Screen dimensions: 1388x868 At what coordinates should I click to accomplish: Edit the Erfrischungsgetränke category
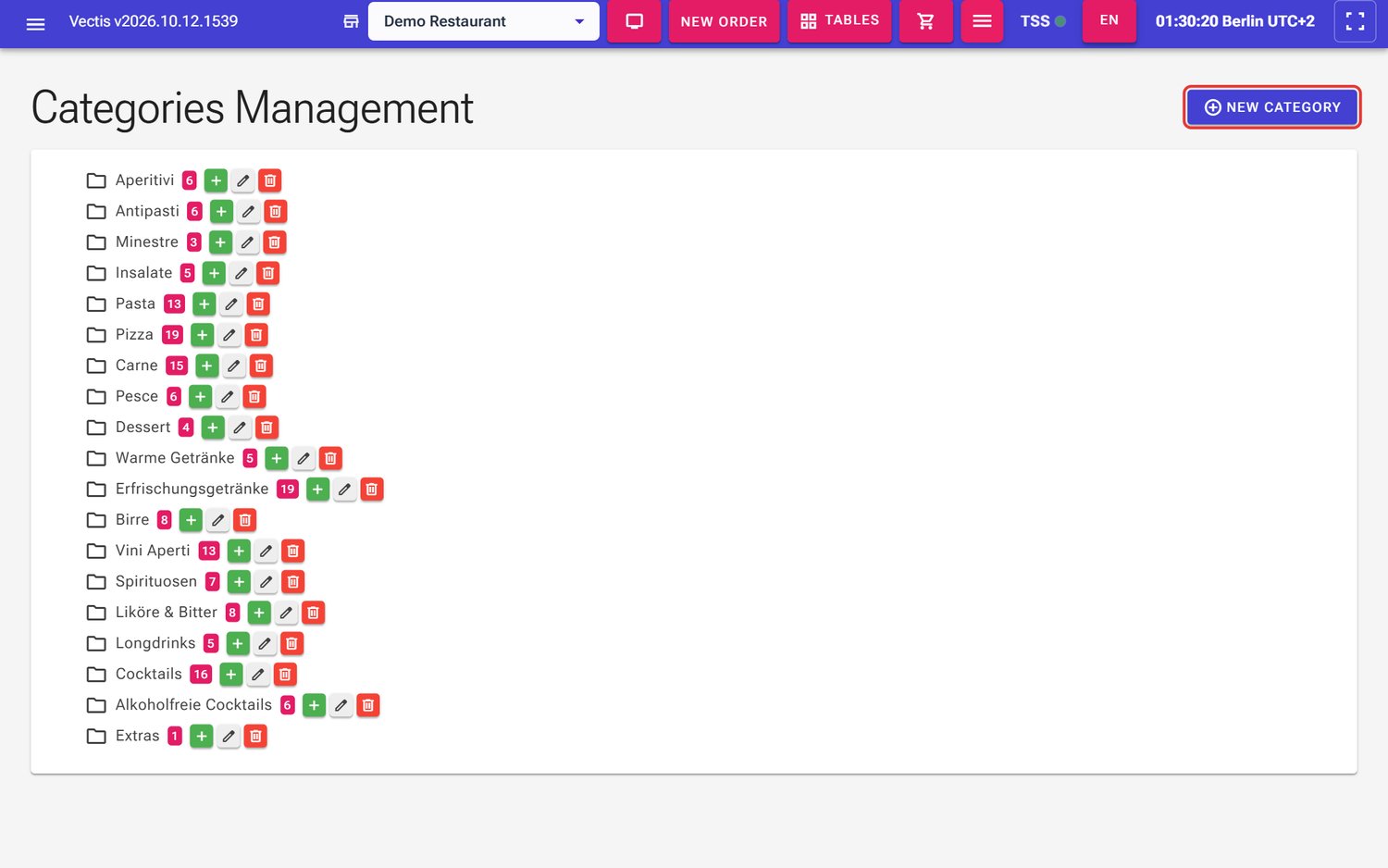click(x=344, y=490)
